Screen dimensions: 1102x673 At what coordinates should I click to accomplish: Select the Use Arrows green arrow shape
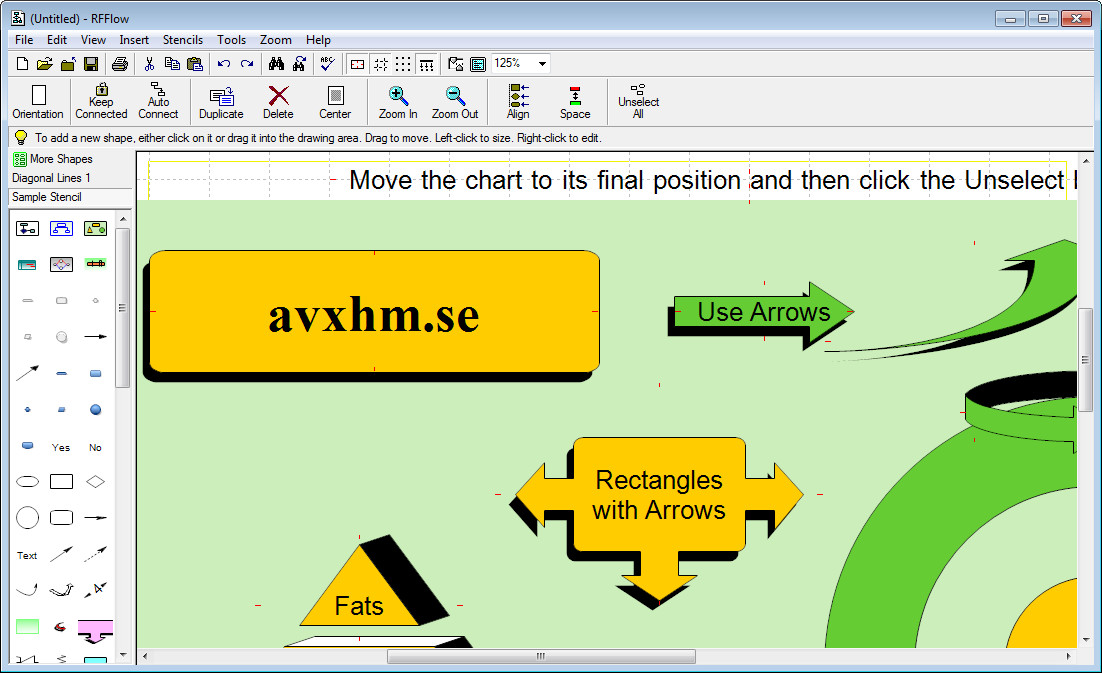coord(763,311)
